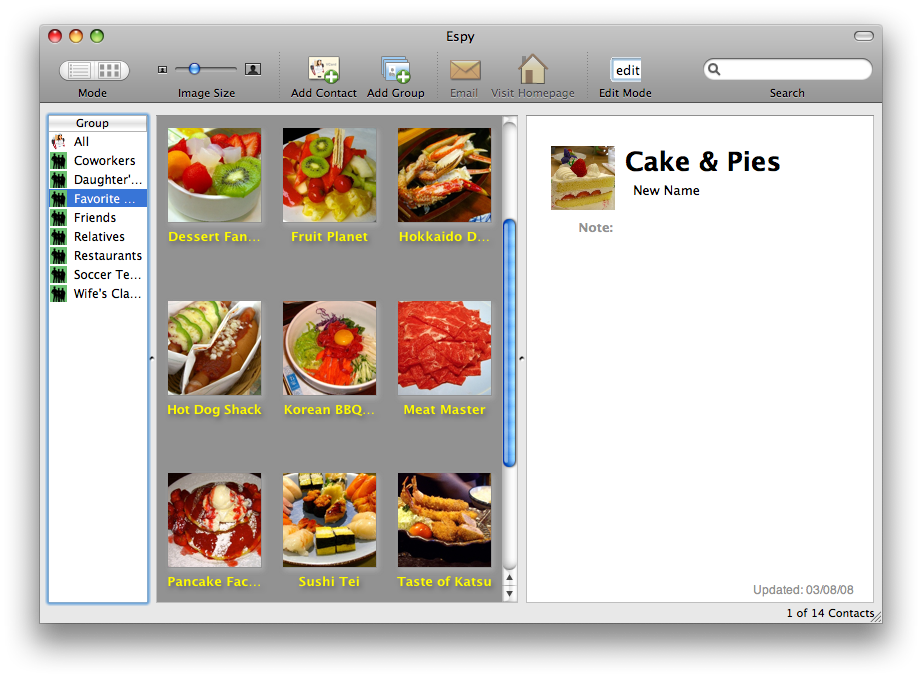922x678 pixels.
Task: Click in the Search field
Action: pyautogui.click(x=788, y=69)
